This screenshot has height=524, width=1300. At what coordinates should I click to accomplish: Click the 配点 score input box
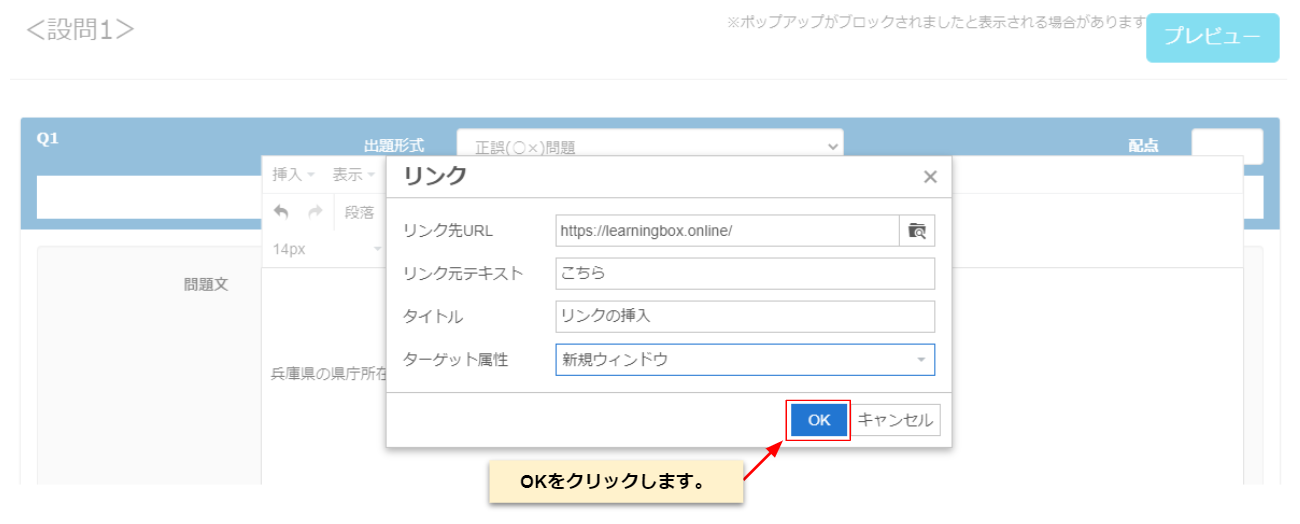click(1226, 146)
